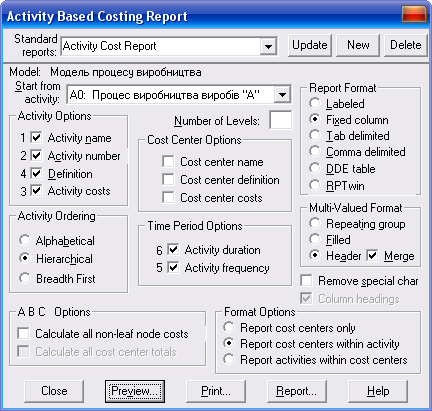This screenshot has width=432, height=411.
Task: Click the Number of Levels input field
Action: [281, 120]
